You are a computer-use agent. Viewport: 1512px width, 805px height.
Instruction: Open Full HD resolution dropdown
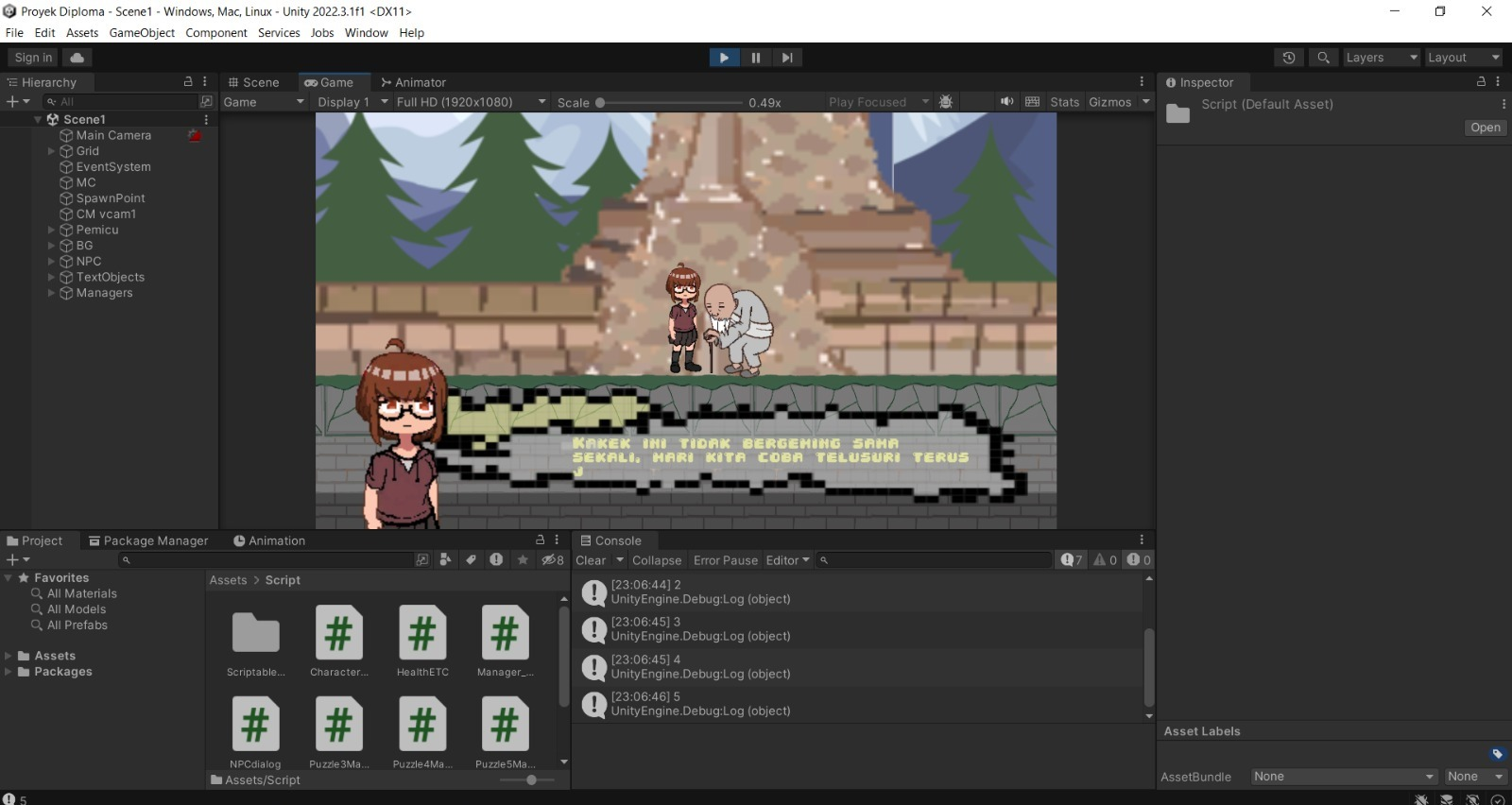pos(471,102)
